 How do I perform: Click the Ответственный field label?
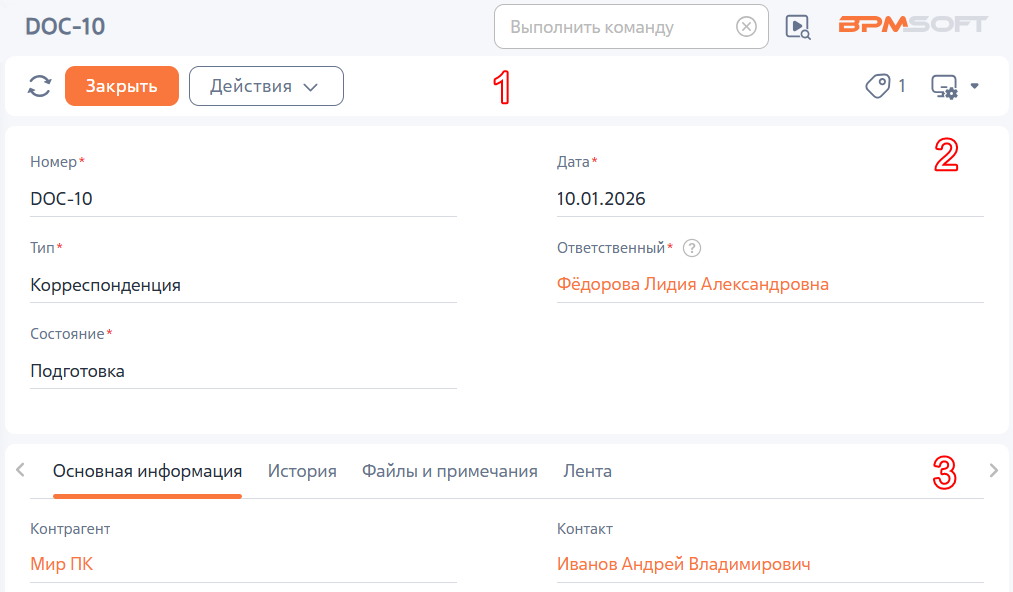point(611,248)
